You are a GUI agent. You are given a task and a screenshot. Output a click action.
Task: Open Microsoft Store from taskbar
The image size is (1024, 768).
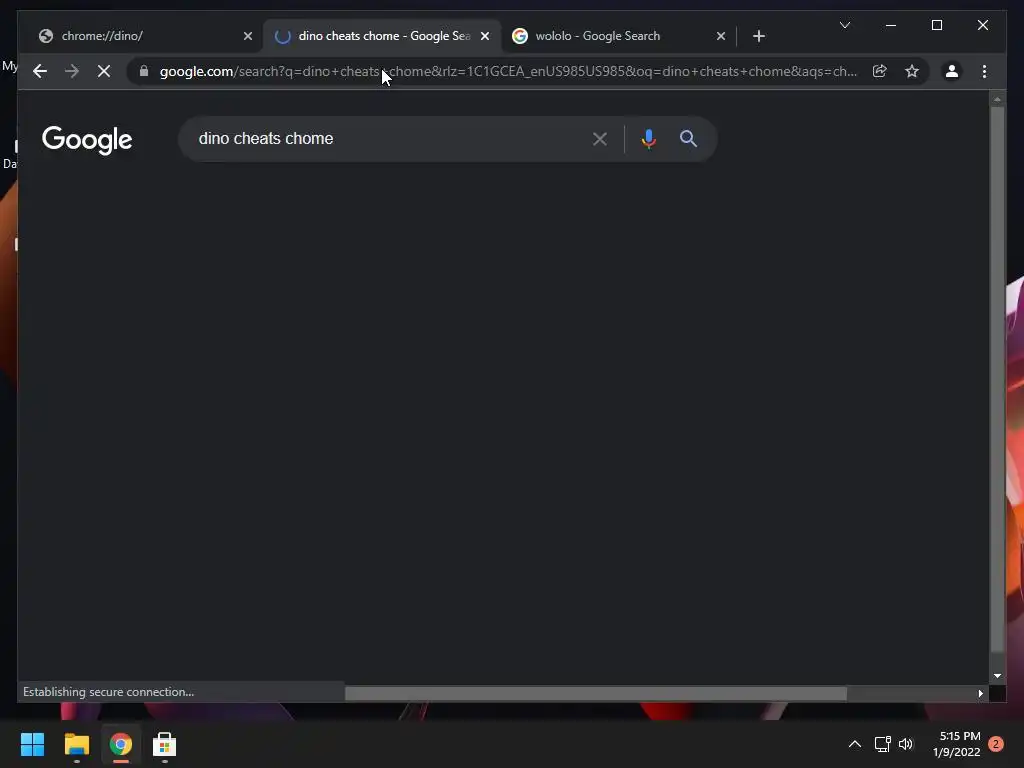coord(165,744)
